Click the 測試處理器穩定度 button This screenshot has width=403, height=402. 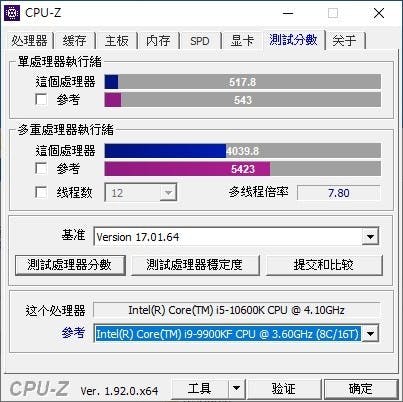tap(195, 265)
